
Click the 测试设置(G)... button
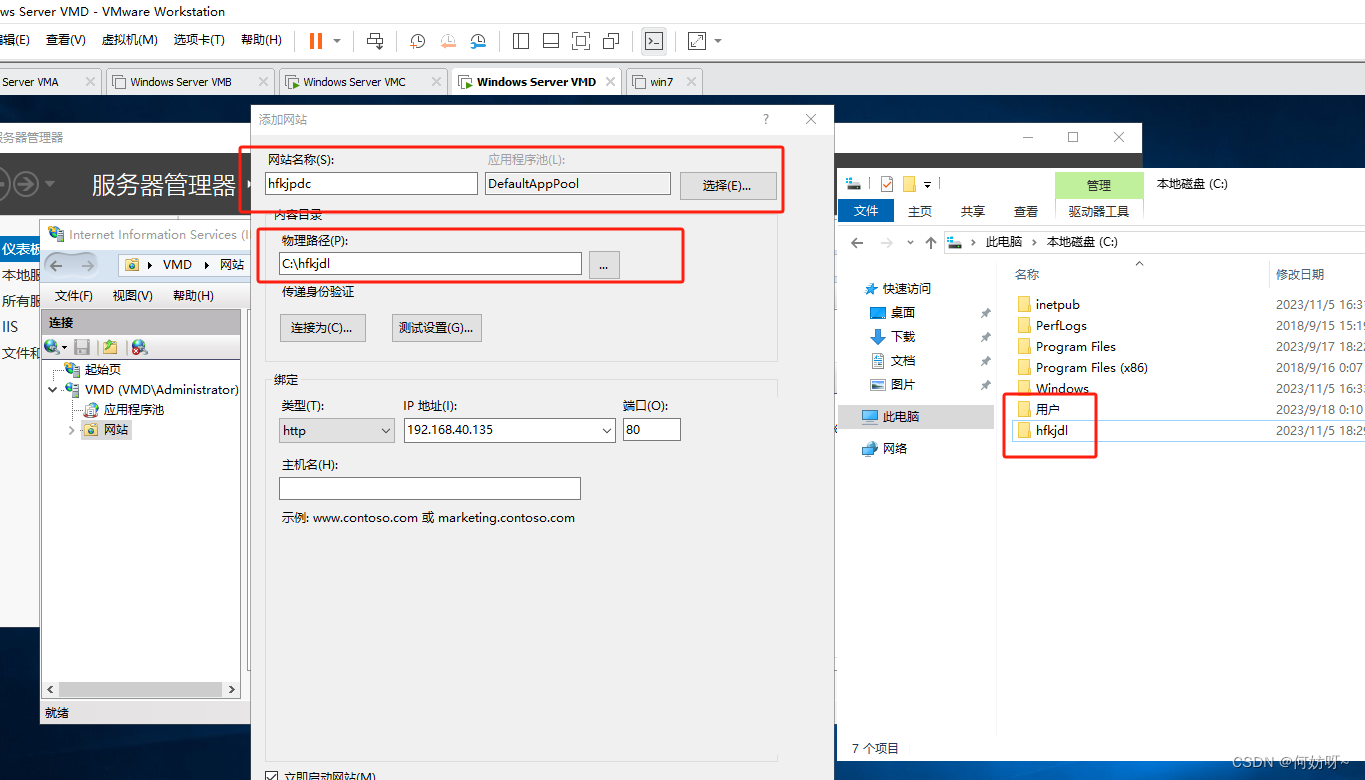[x=436, y=328]
